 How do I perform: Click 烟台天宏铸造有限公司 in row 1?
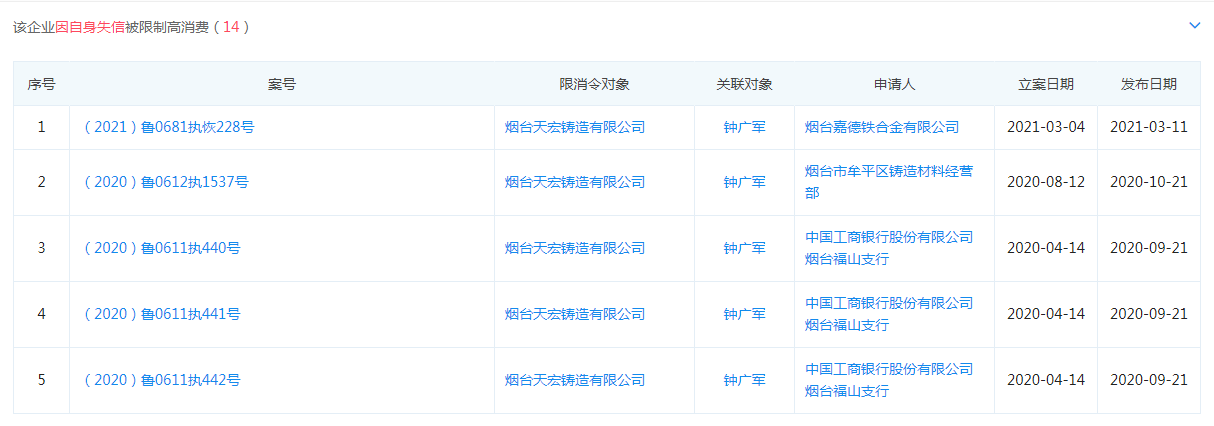pos(575,127)
